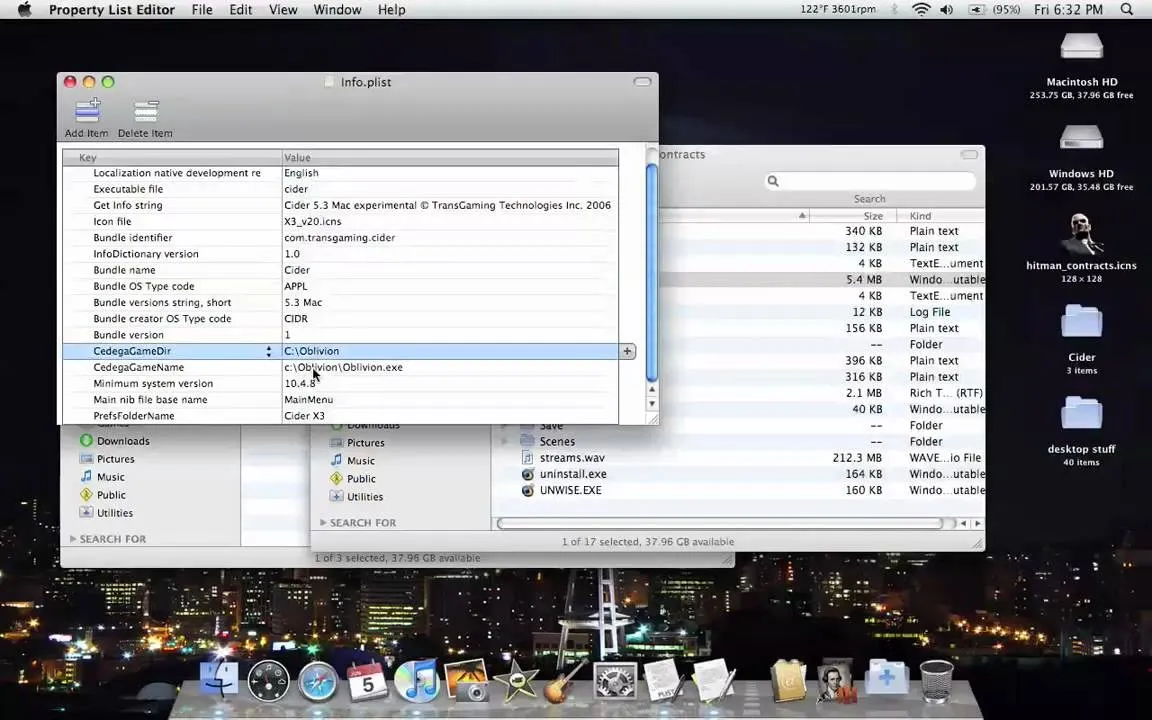The image size is (1152, 720).
Task: Launch iTunes from the Dock
Action: pos(417,680)
